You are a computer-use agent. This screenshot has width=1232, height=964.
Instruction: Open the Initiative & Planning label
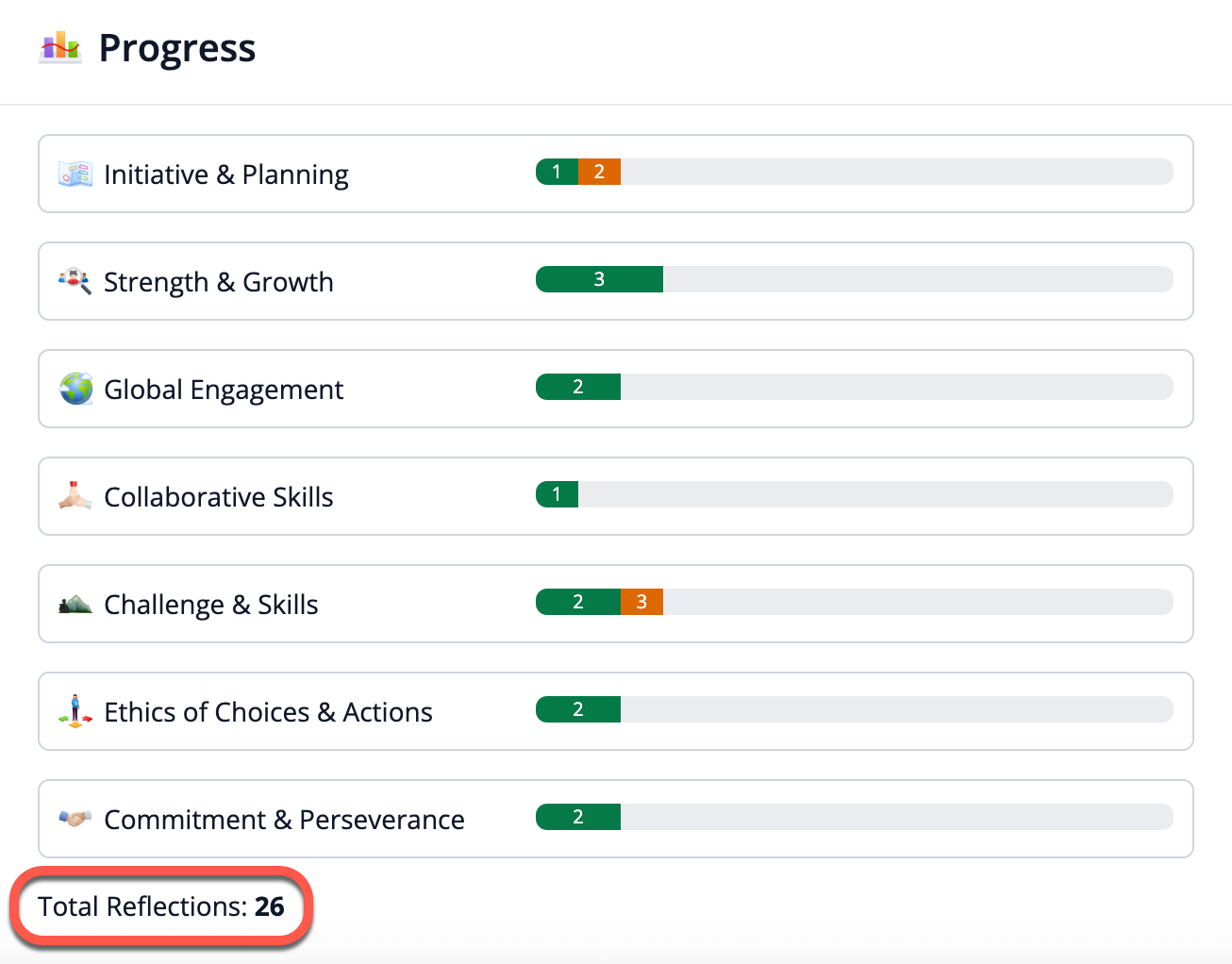coord(226,175)
